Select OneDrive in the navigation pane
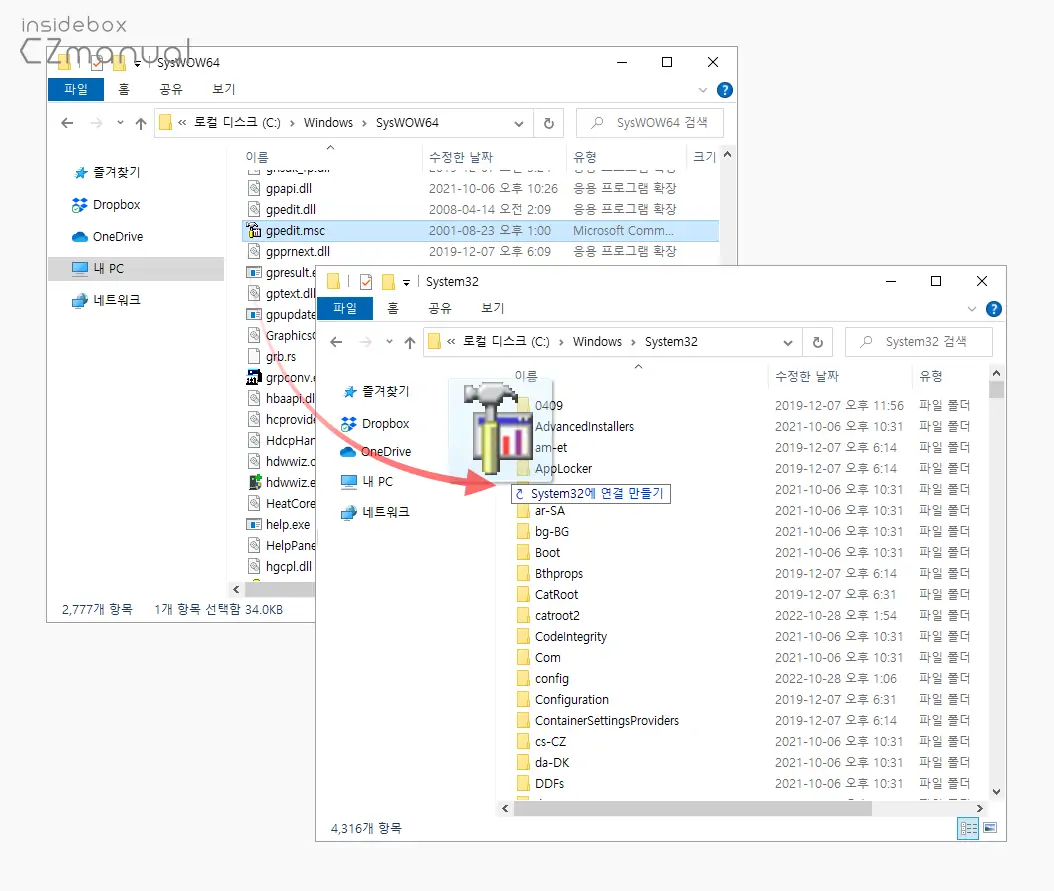The image size is (1054, 891). 386,451
